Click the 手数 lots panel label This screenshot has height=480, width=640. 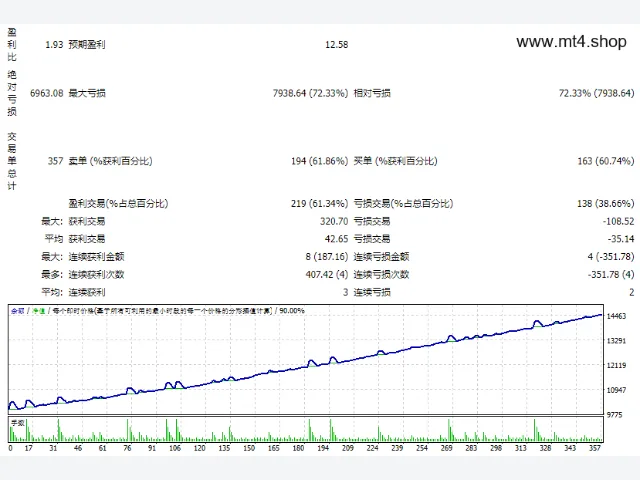tap(18, 423)
